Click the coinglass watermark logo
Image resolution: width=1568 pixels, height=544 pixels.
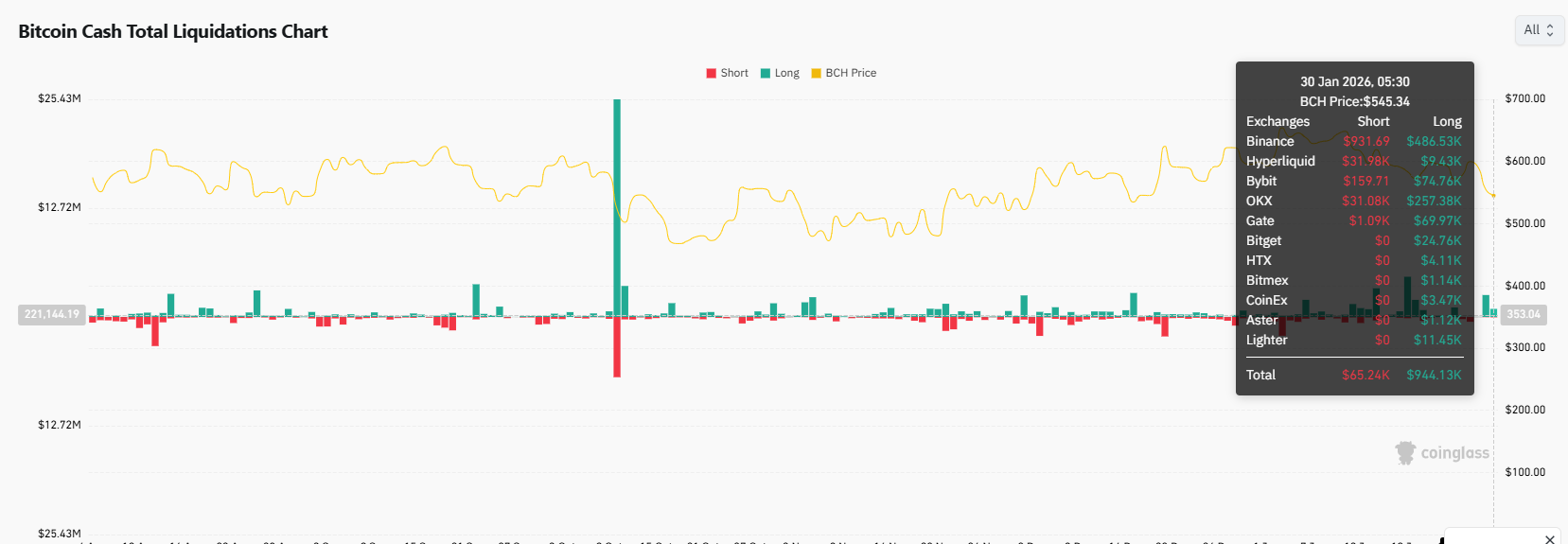click(1443, 453)
